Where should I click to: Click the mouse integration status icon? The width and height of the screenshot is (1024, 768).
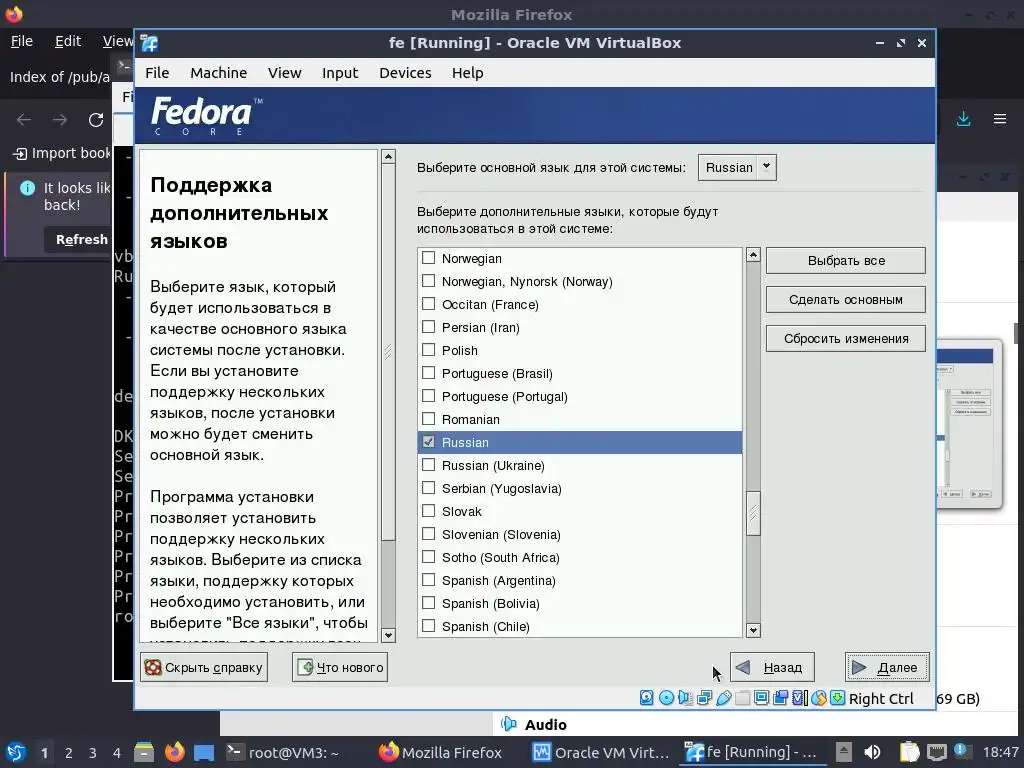(x=819, y=697)
